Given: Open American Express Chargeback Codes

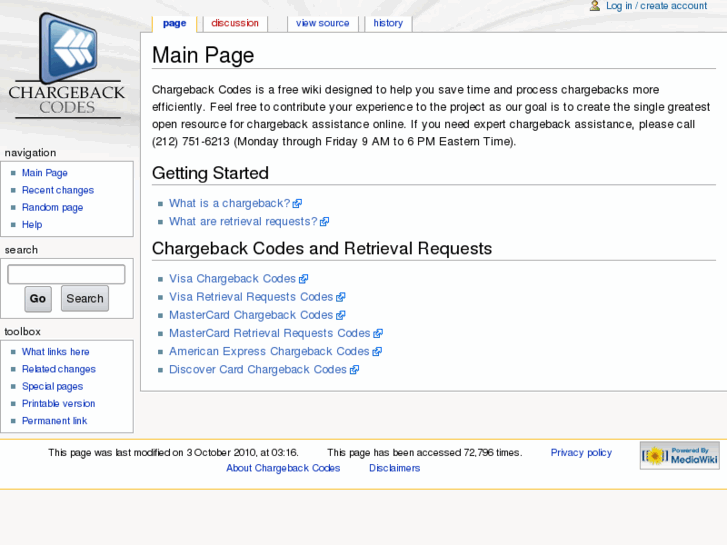Looking at the screenshot, I should pyautogui.click(x=269, y=351).
